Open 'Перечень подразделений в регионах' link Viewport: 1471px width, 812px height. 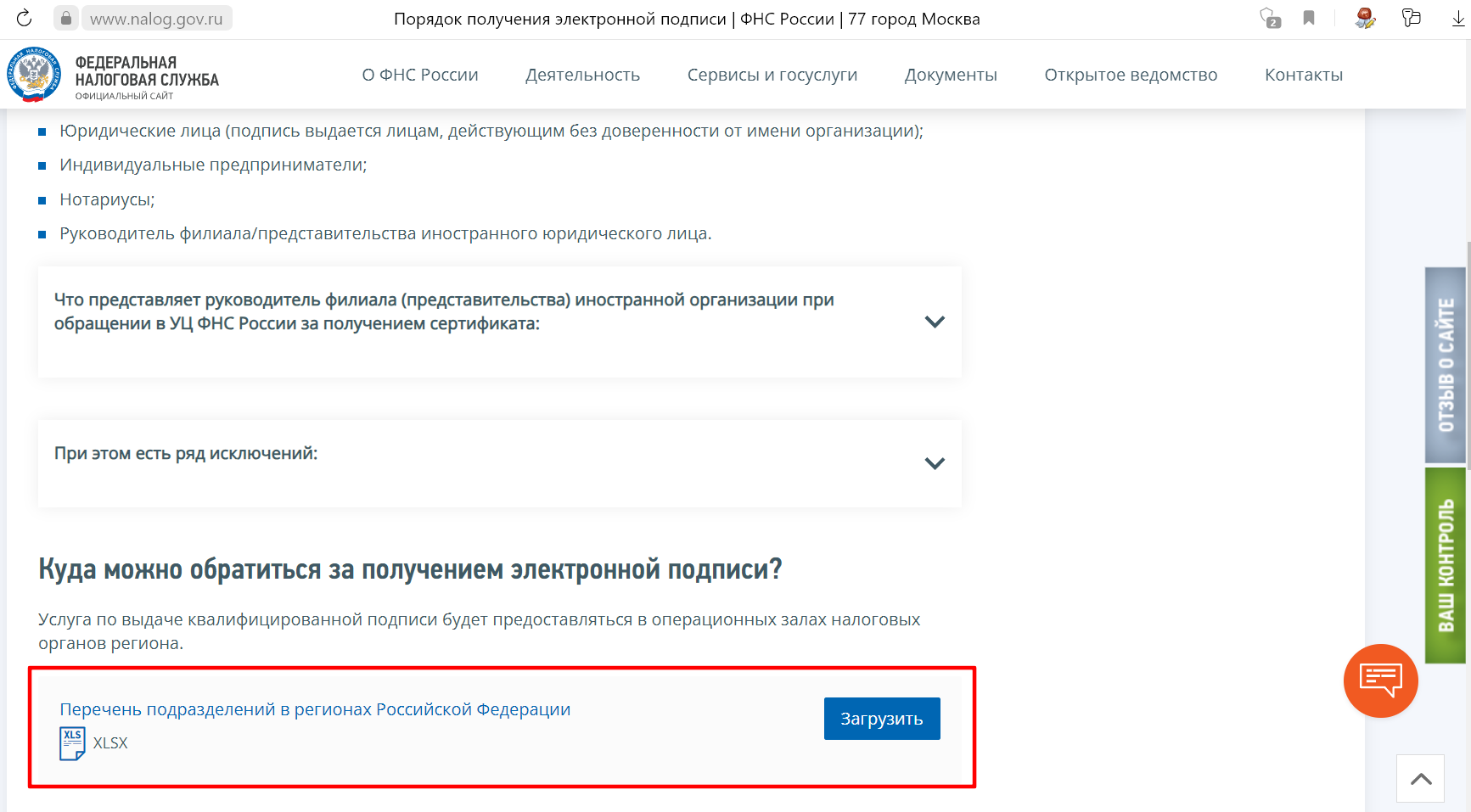point(315,709)
